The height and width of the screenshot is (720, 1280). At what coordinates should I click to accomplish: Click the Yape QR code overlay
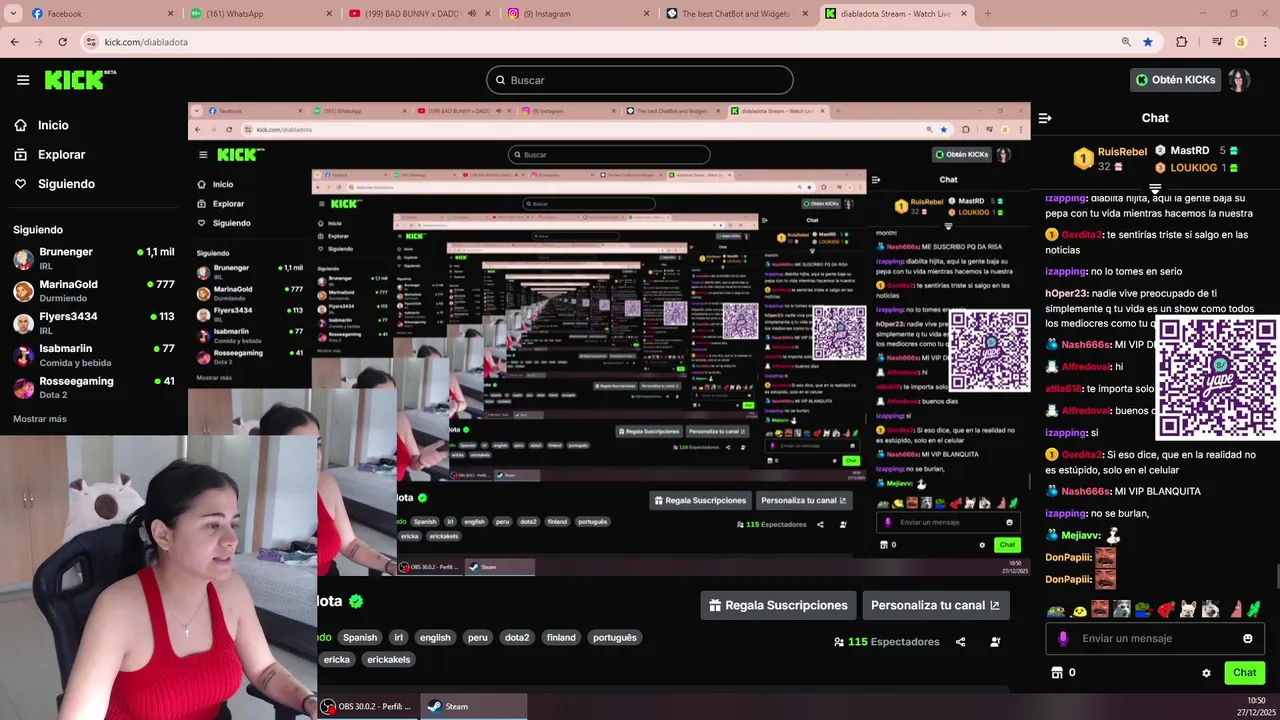1217,377
